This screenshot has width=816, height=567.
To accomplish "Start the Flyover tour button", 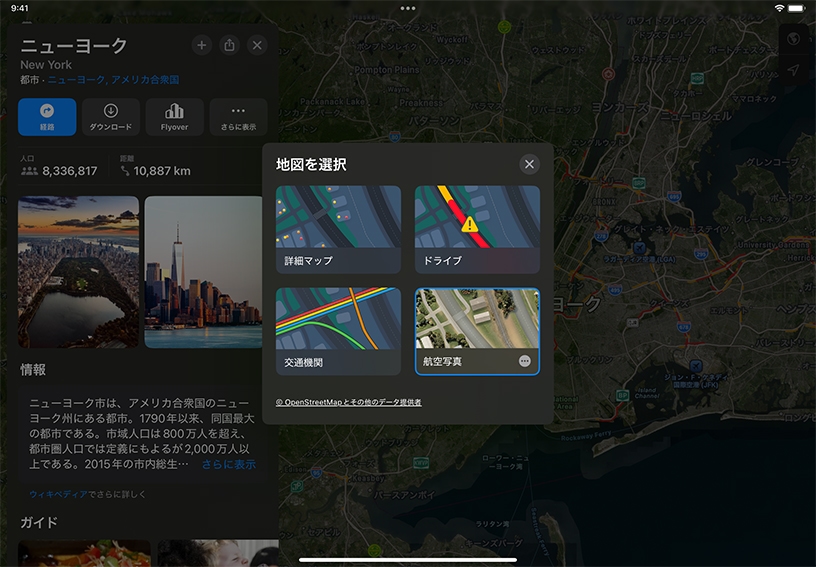I will 174,117.
